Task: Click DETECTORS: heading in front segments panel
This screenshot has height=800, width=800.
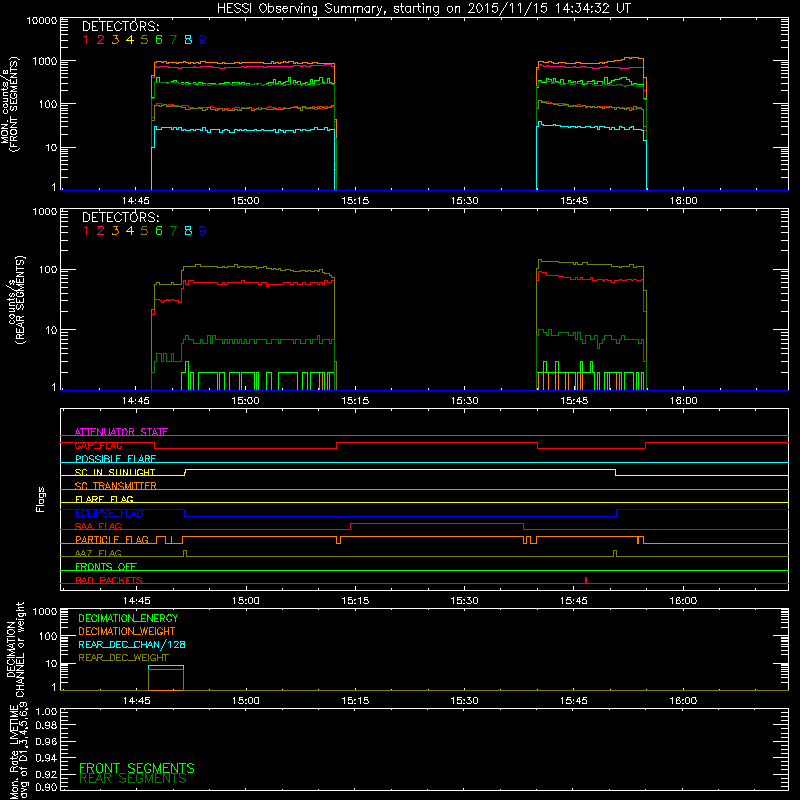Action: click(120, 26)
